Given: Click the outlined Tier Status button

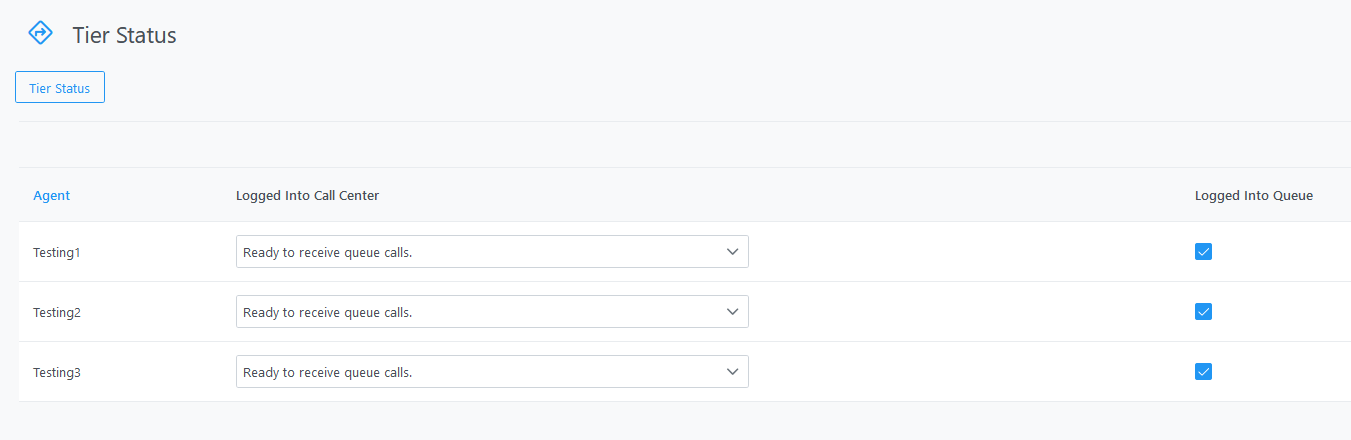Looking at the screenshot, I should click(x=60, y=88).
